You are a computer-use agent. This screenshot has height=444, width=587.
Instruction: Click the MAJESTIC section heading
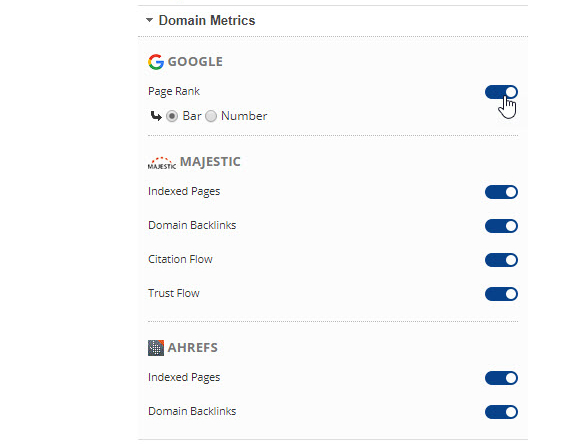tap(210, 162)
